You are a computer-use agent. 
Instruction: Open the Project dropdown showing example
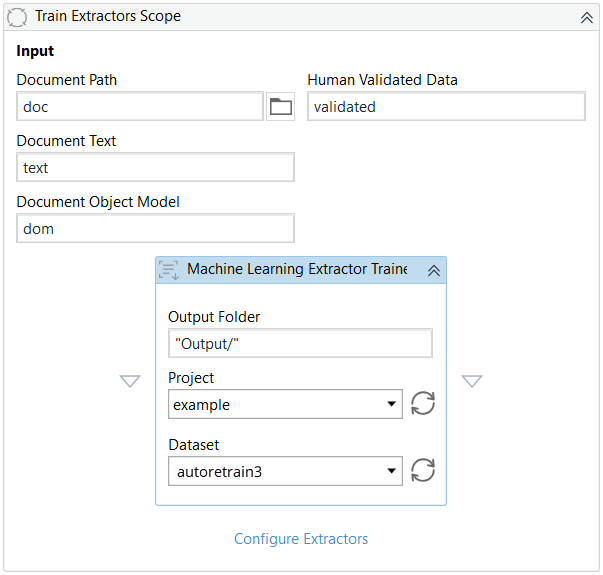286,405
